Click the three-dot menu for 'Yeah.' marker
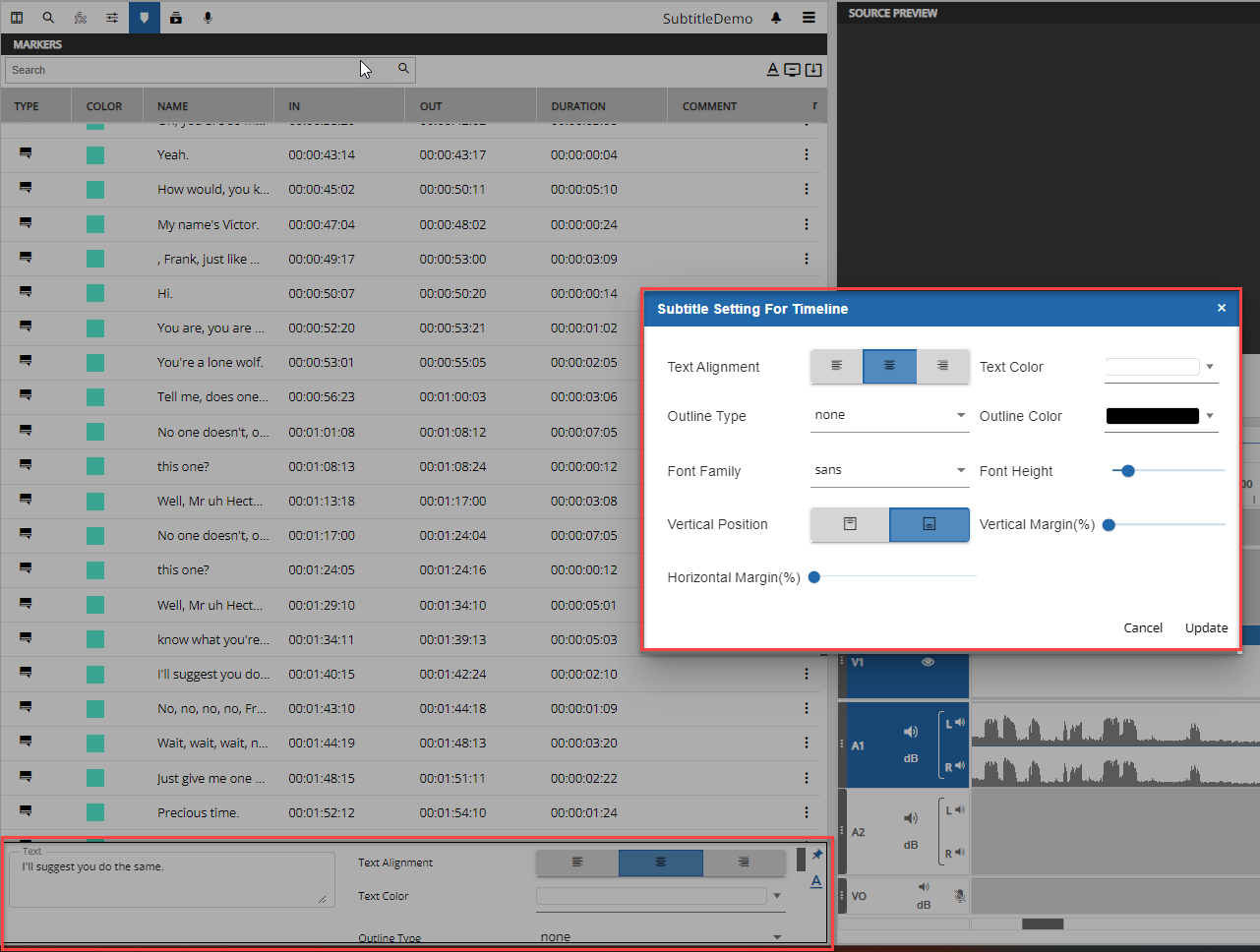 click(x=807, y=154)
